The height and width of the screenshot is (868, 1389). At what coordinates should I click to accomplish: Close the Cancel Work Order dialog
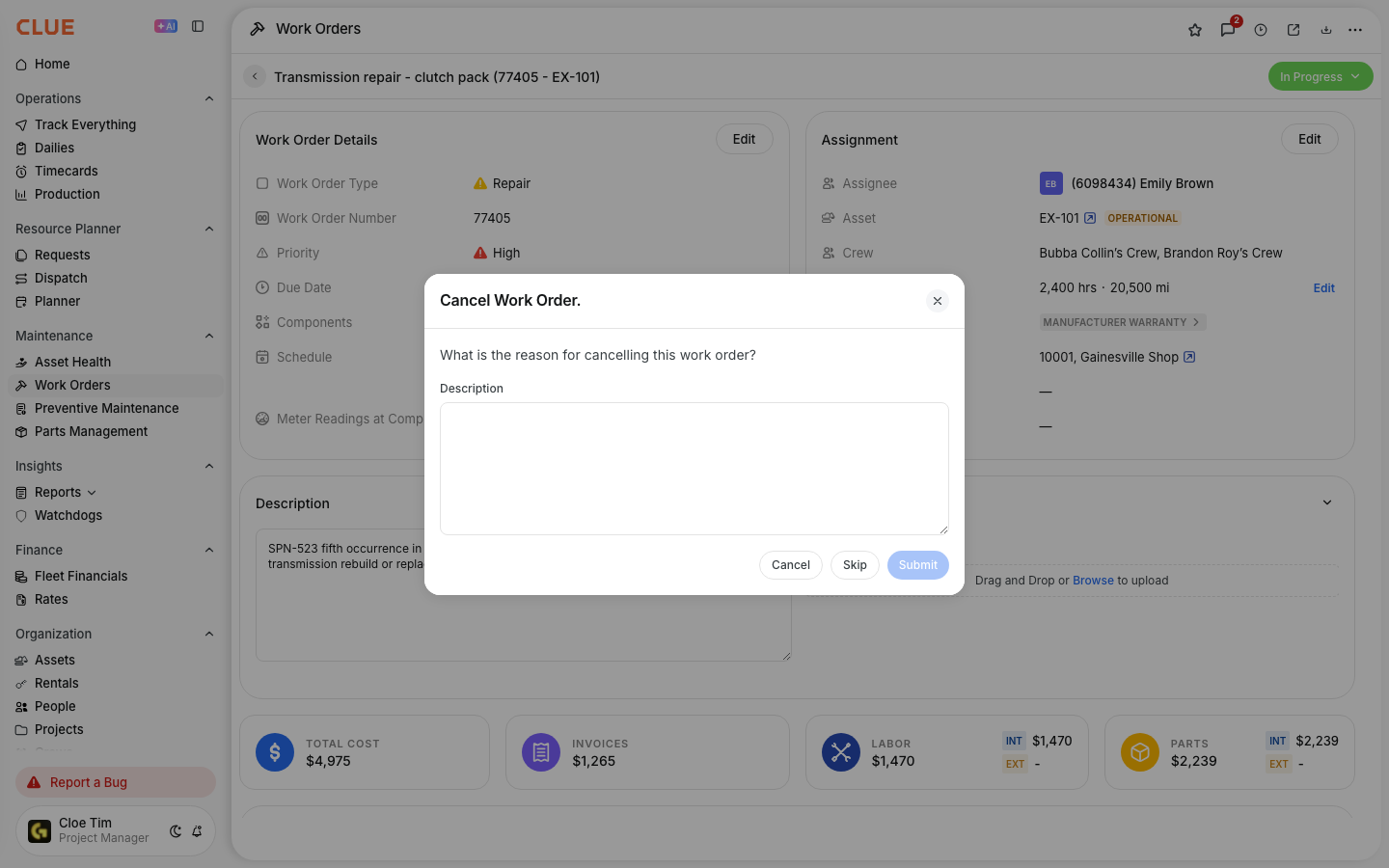(938, 301)
